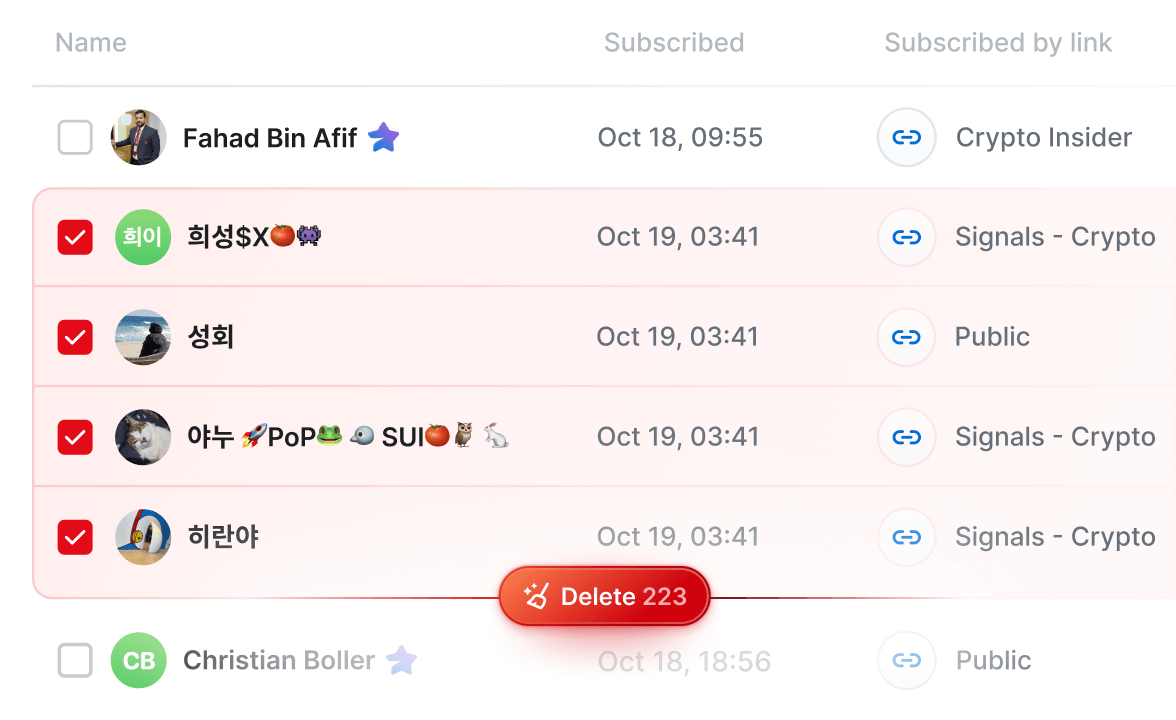Viewport: 1176px width, 720px height.
Task: Click the link icon beside 히란야's subscription source
Action: point(906,537)
